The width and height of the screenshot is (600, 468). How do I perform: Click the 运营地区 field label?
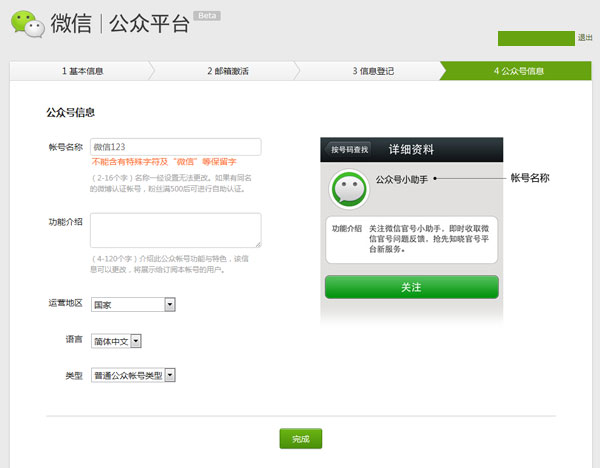[x=65, y=303]
